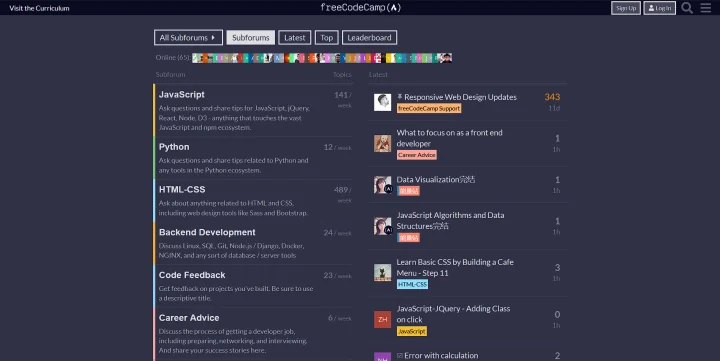
Task: Click the 11d activity time
Action: [554, 108]
